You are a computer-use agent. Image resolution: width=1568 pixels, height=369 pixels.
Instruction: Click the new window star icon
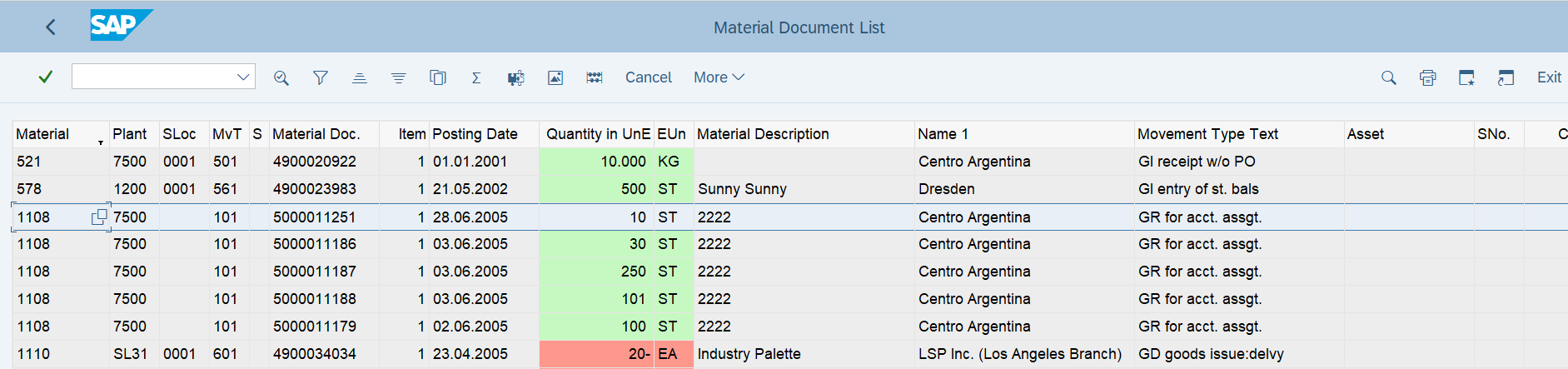(1466, 77)
